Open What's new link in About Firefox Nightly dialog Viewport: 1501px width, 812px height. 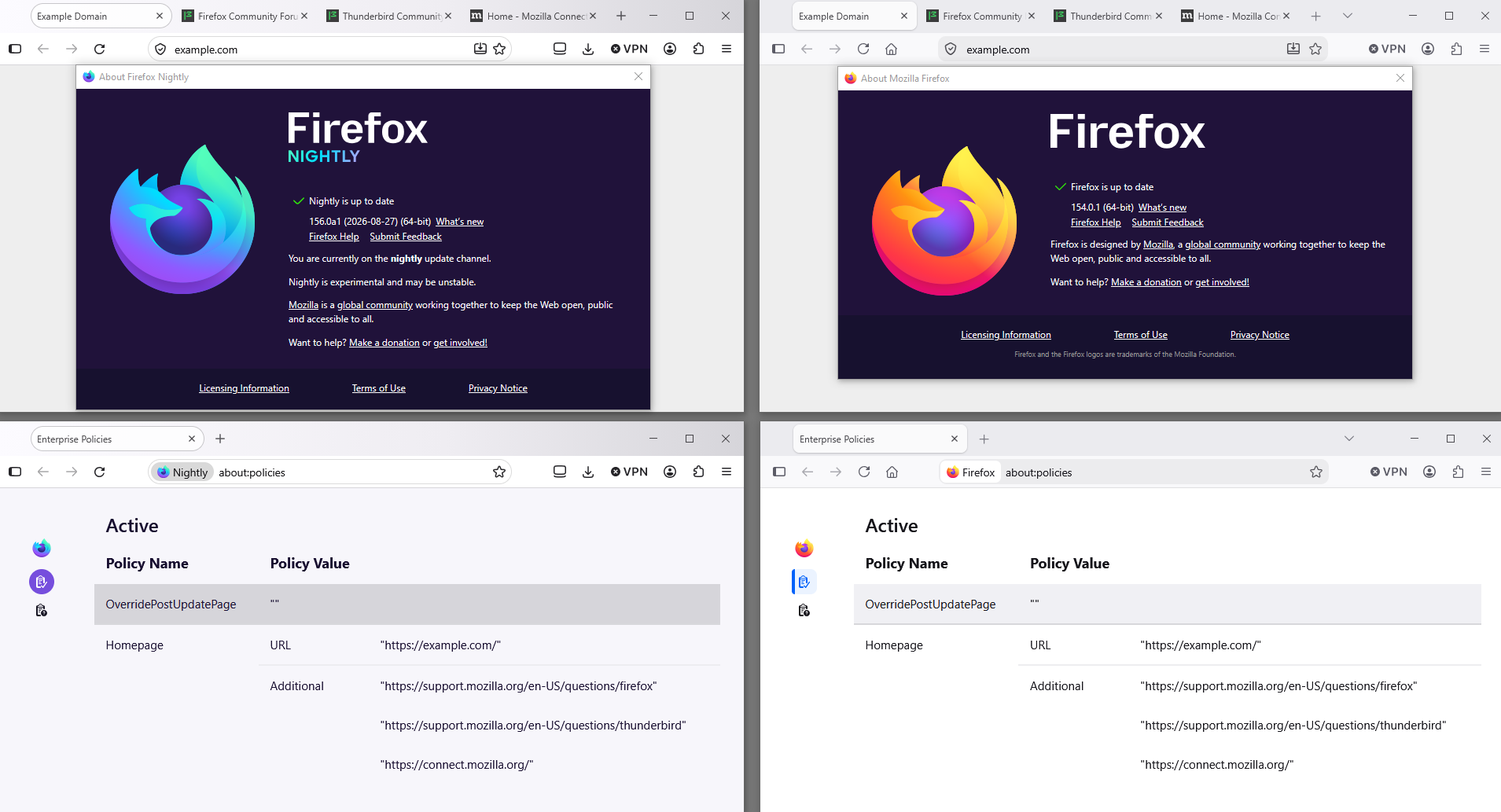point(460,222)
